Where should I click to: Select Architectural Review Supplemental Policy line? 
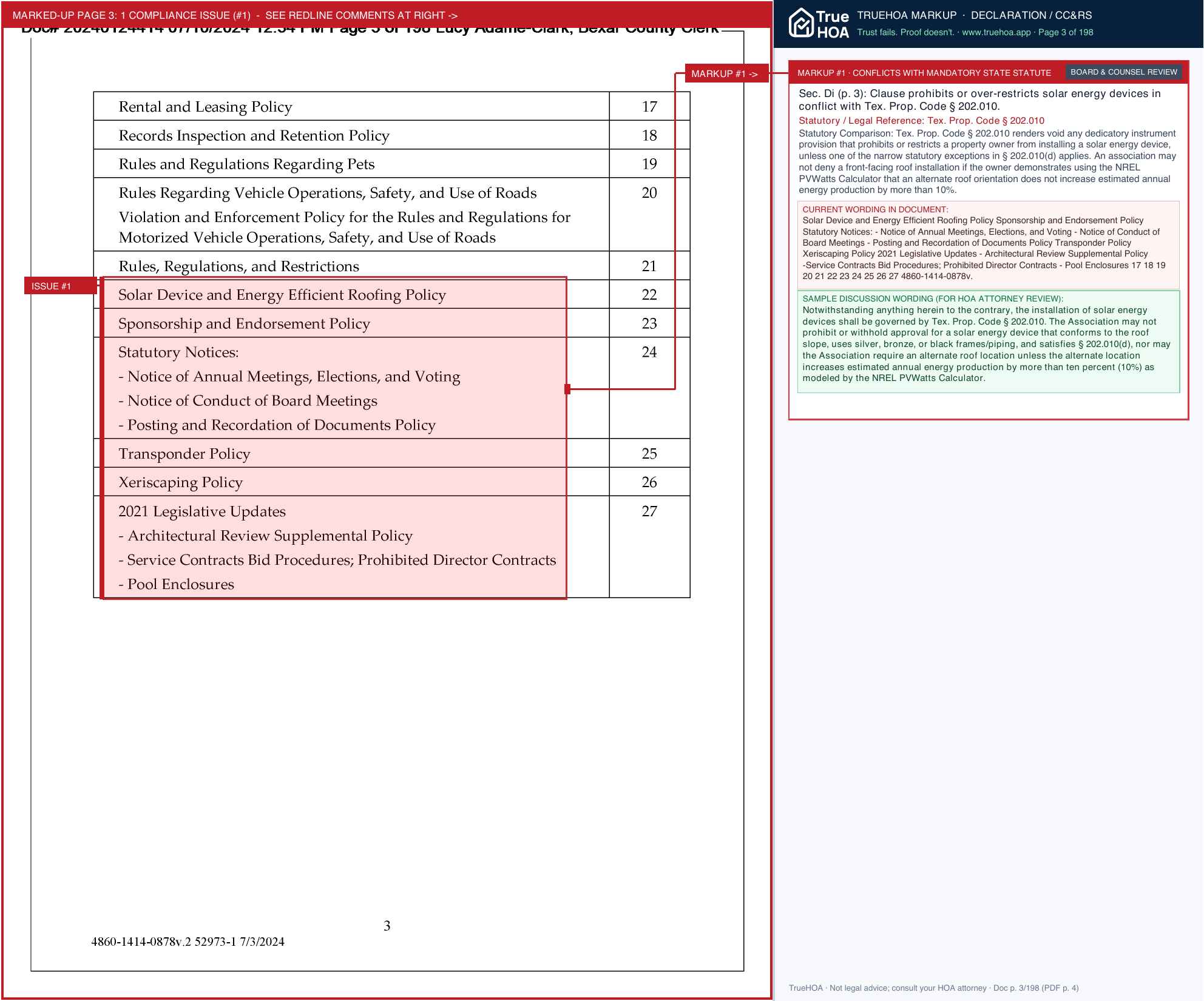coord(265,536)
